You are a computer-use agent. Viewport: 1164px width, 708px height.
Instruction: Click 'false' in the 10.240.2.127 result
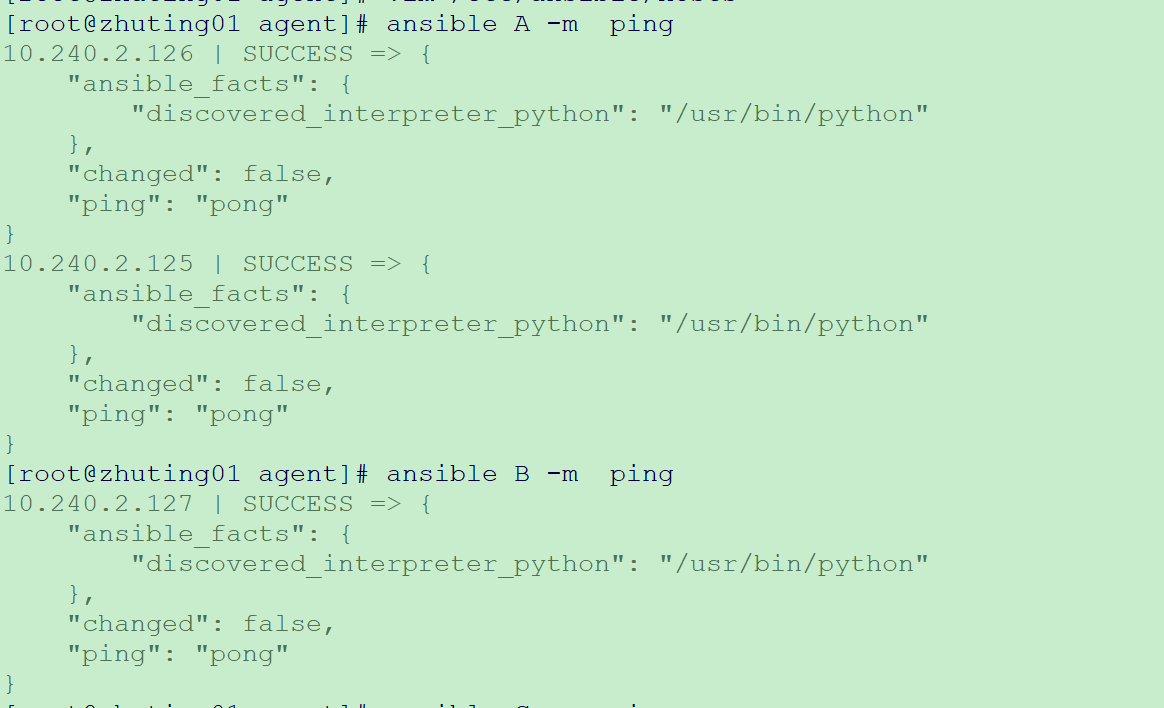click(x=282, y=623)
